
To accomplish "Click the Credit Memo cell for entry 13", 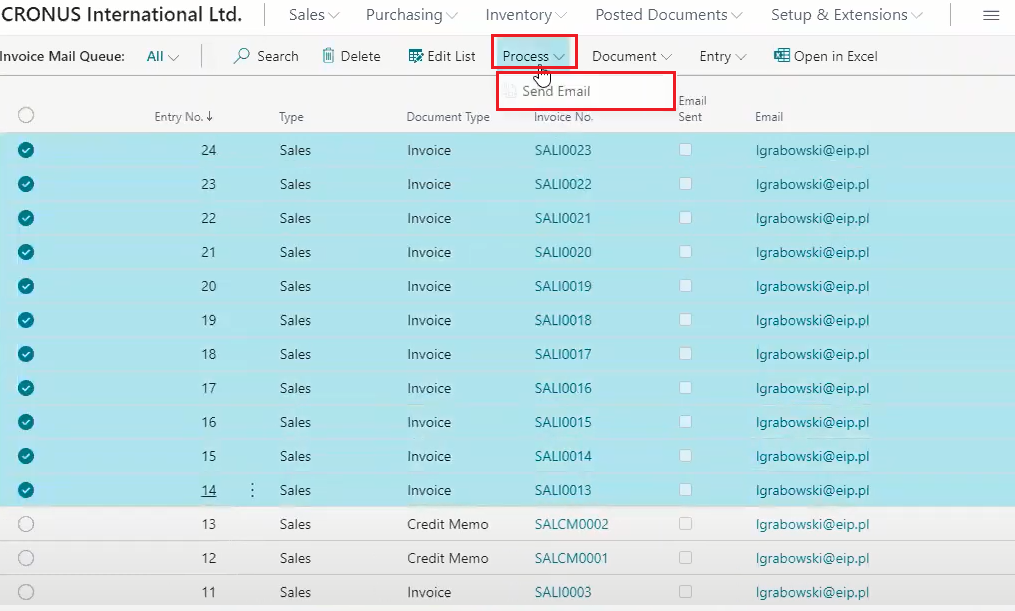I will (x=448, y=524).
